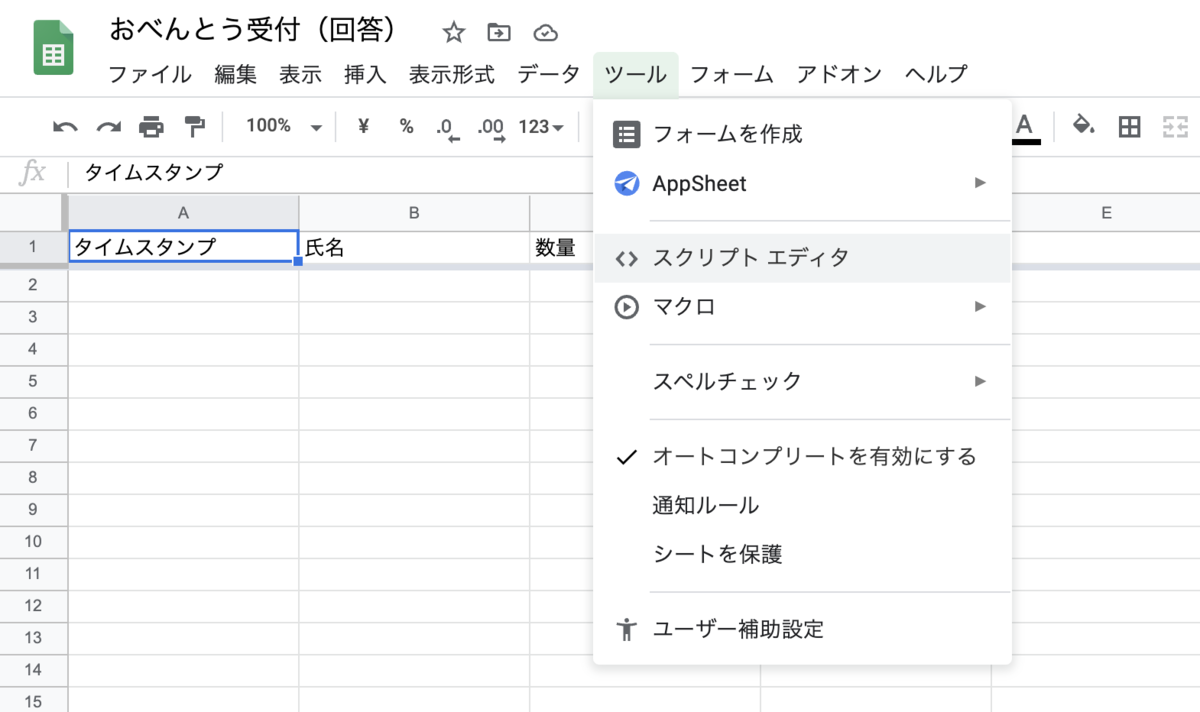Select row 5 header

click(x=33, y=381)
